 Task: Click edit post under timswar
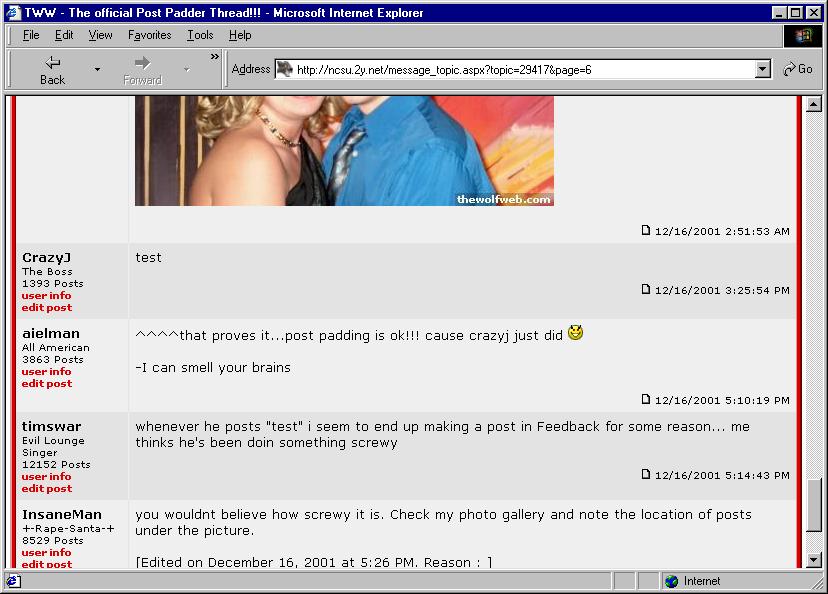click(46, 489)
